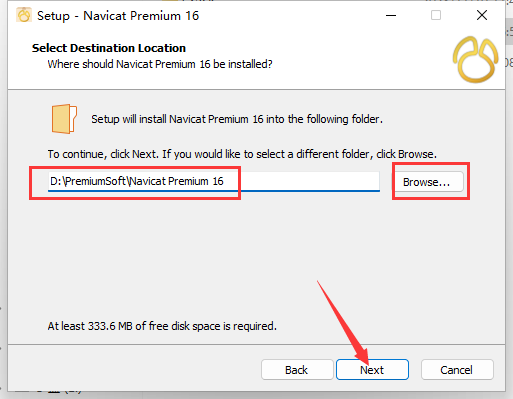
Task: Click the red arrow pointing at Next
Action: pyautogui.click(x=343, y=323)
